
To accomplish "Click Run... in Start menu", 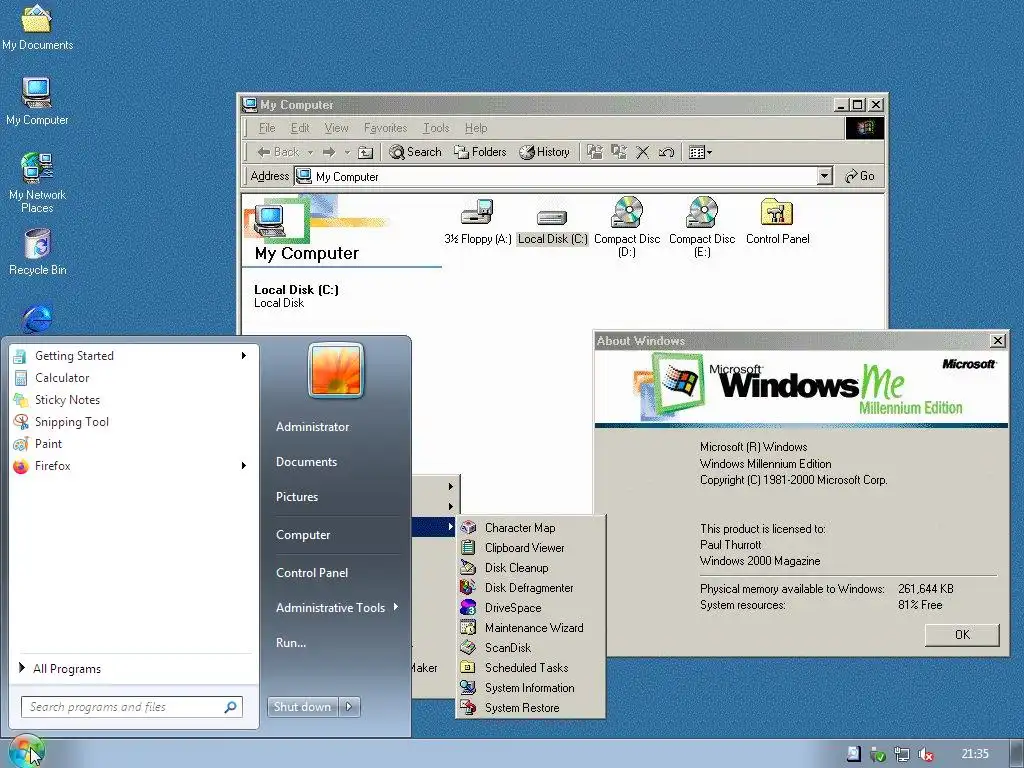I will coord(291,643).
